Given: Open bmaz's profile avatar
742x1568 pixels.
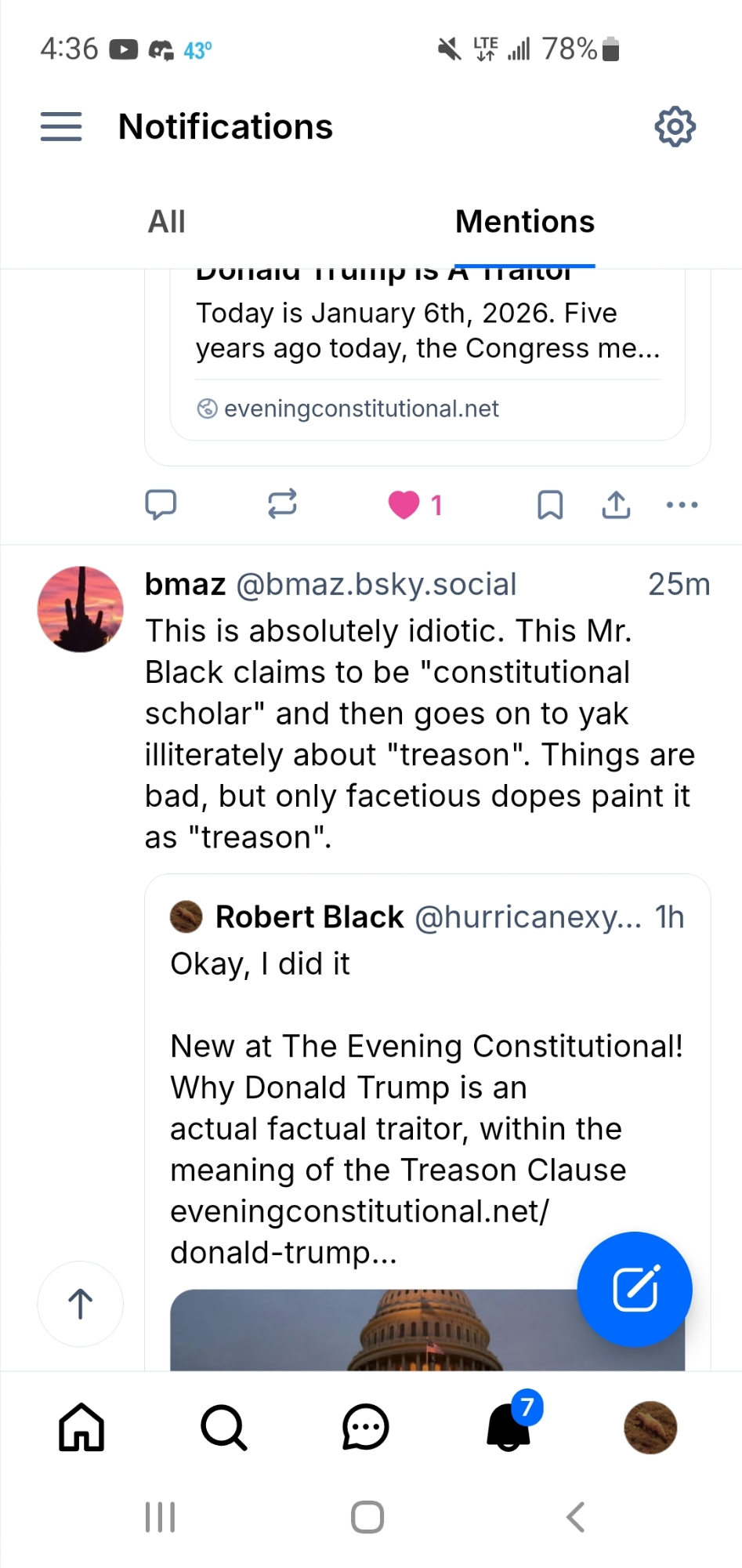Looking at the screenshot, I should [81, 609].
